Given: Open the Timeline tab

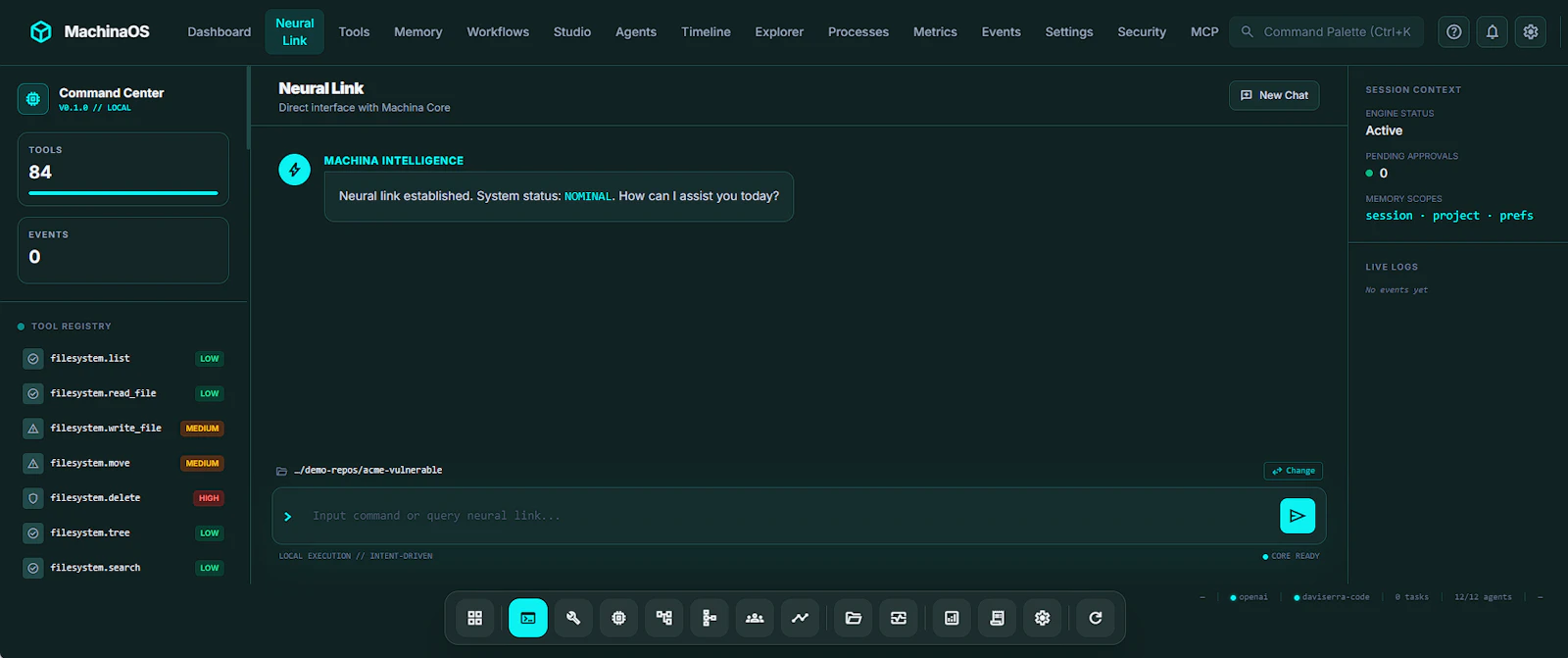Looking at the screenshot, I should pyautogui.click(x=706, y=31).
